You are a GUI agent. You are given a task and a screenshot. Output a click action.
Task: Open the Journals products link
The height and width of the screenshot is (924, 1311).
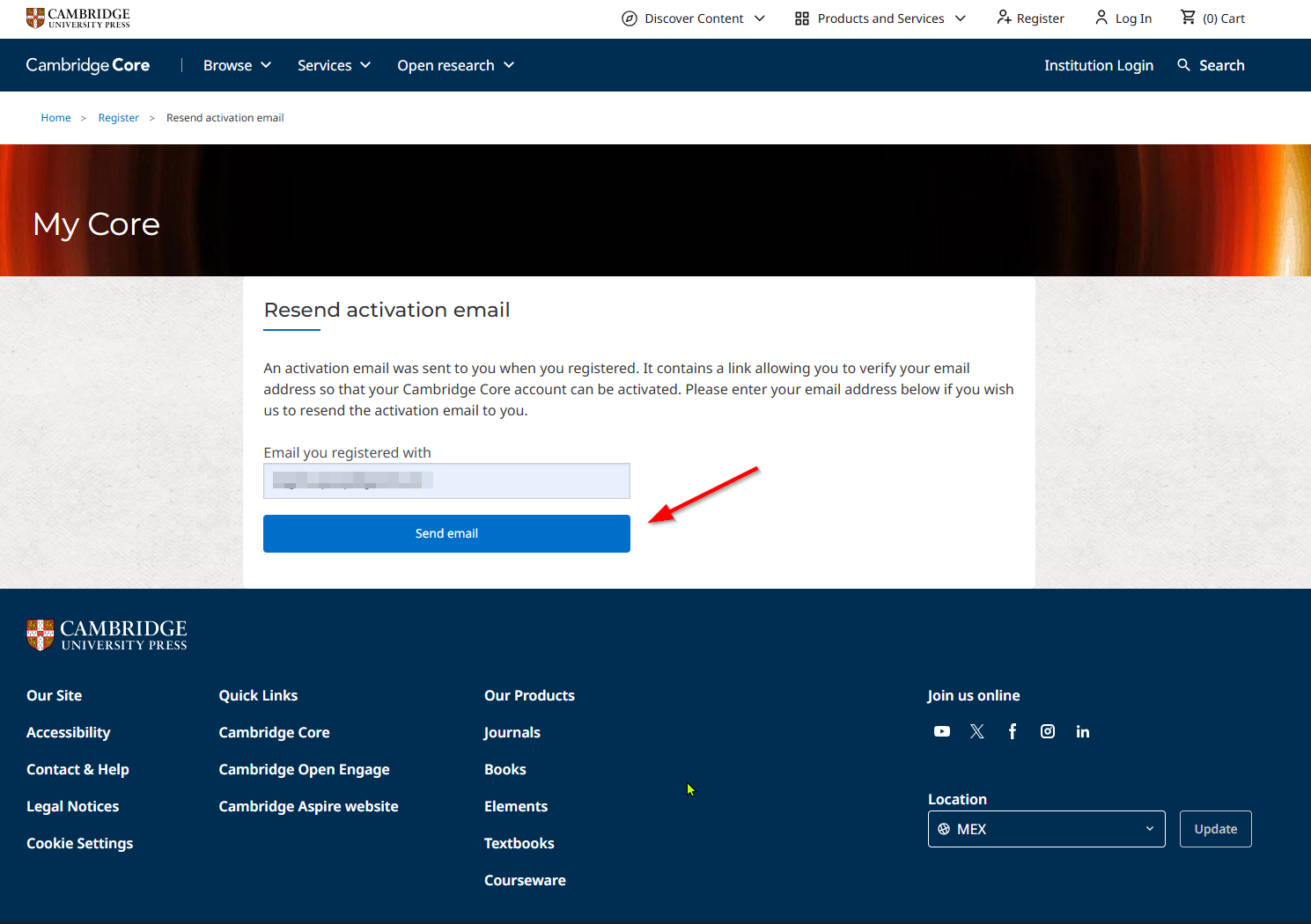(512, 732)
